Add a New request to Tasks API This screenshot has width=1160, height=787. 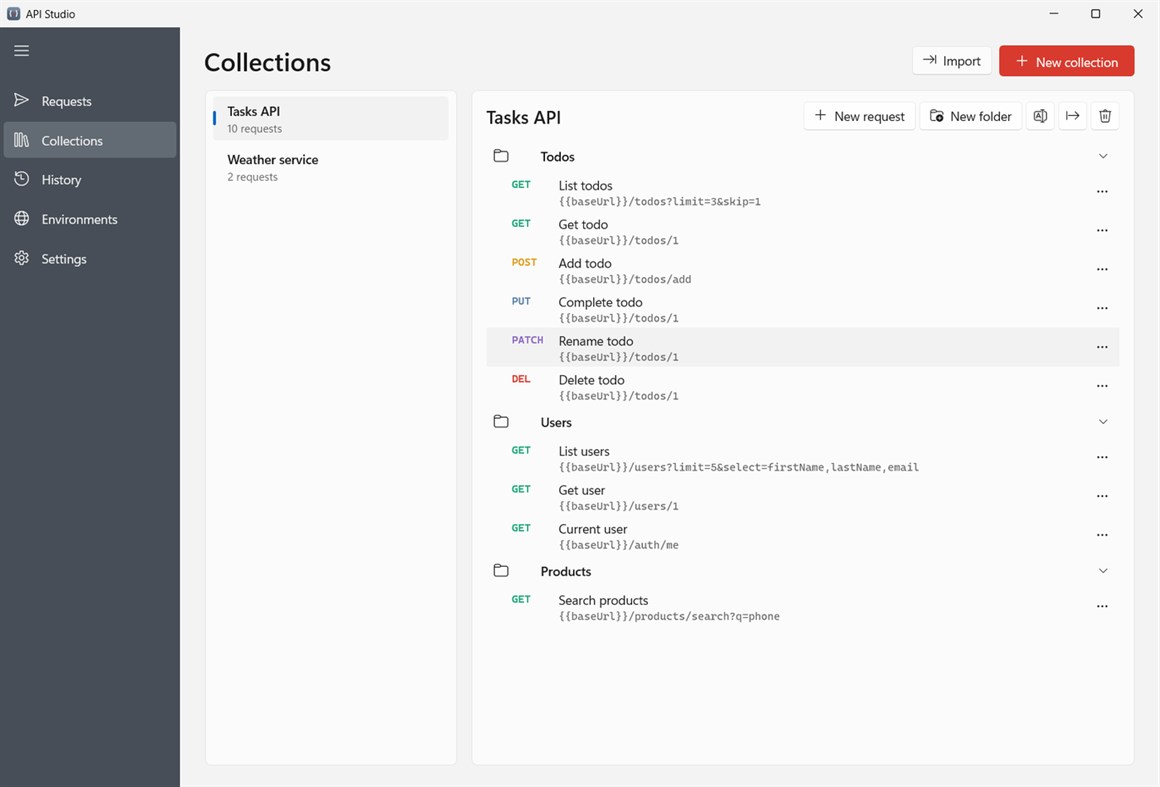860,116
